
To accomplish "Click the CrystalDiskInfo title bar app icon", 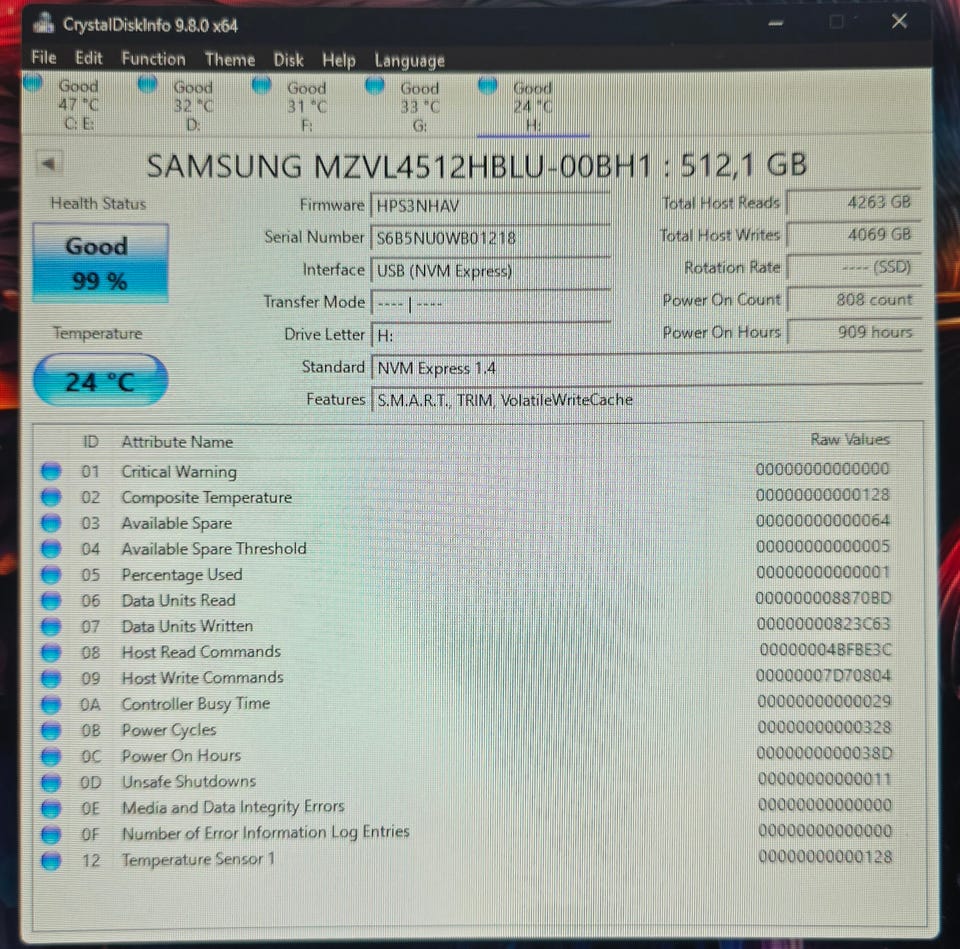I will pos(43,24).
